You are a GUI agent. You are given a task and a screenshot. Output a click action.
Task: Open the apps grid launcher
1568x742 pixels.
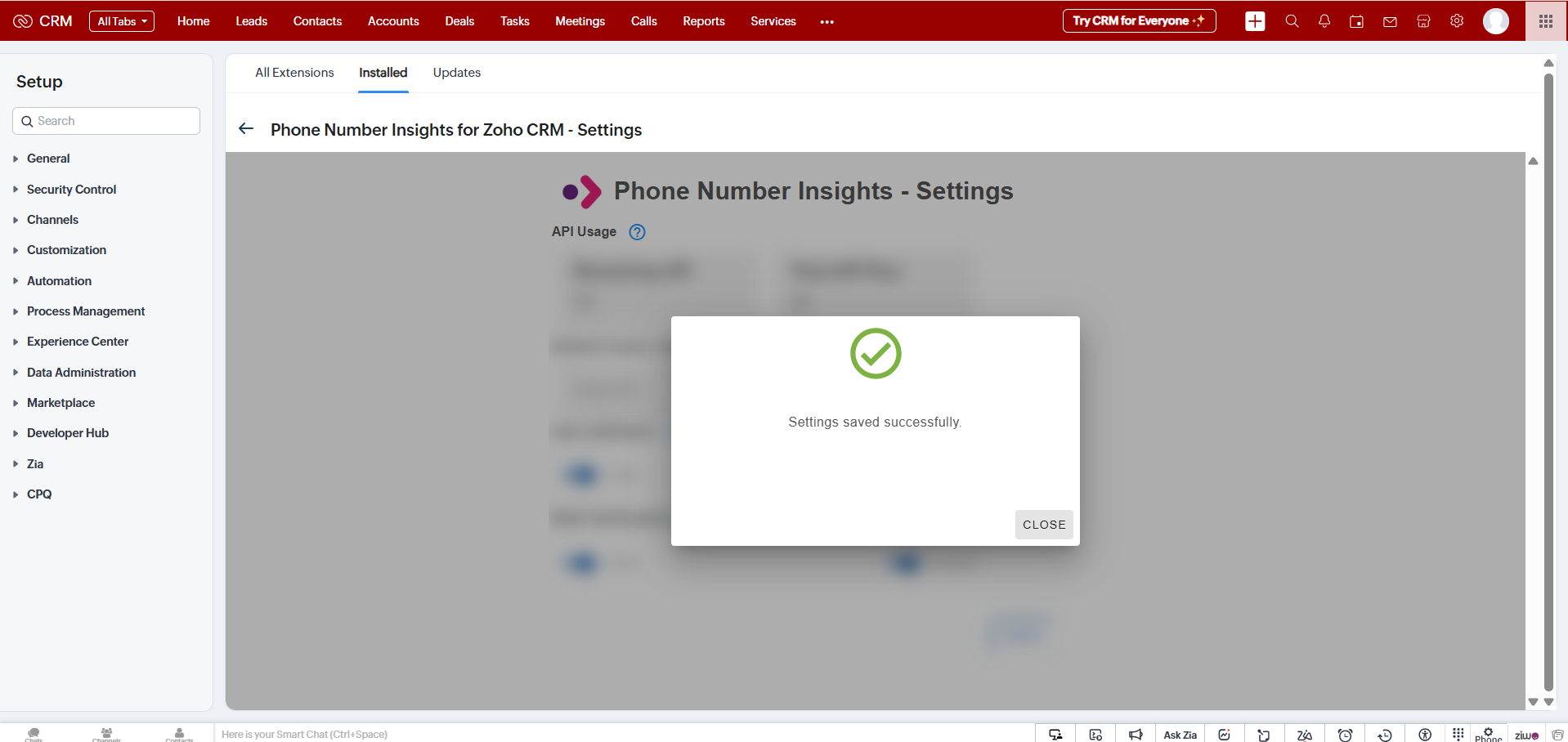1545,21
